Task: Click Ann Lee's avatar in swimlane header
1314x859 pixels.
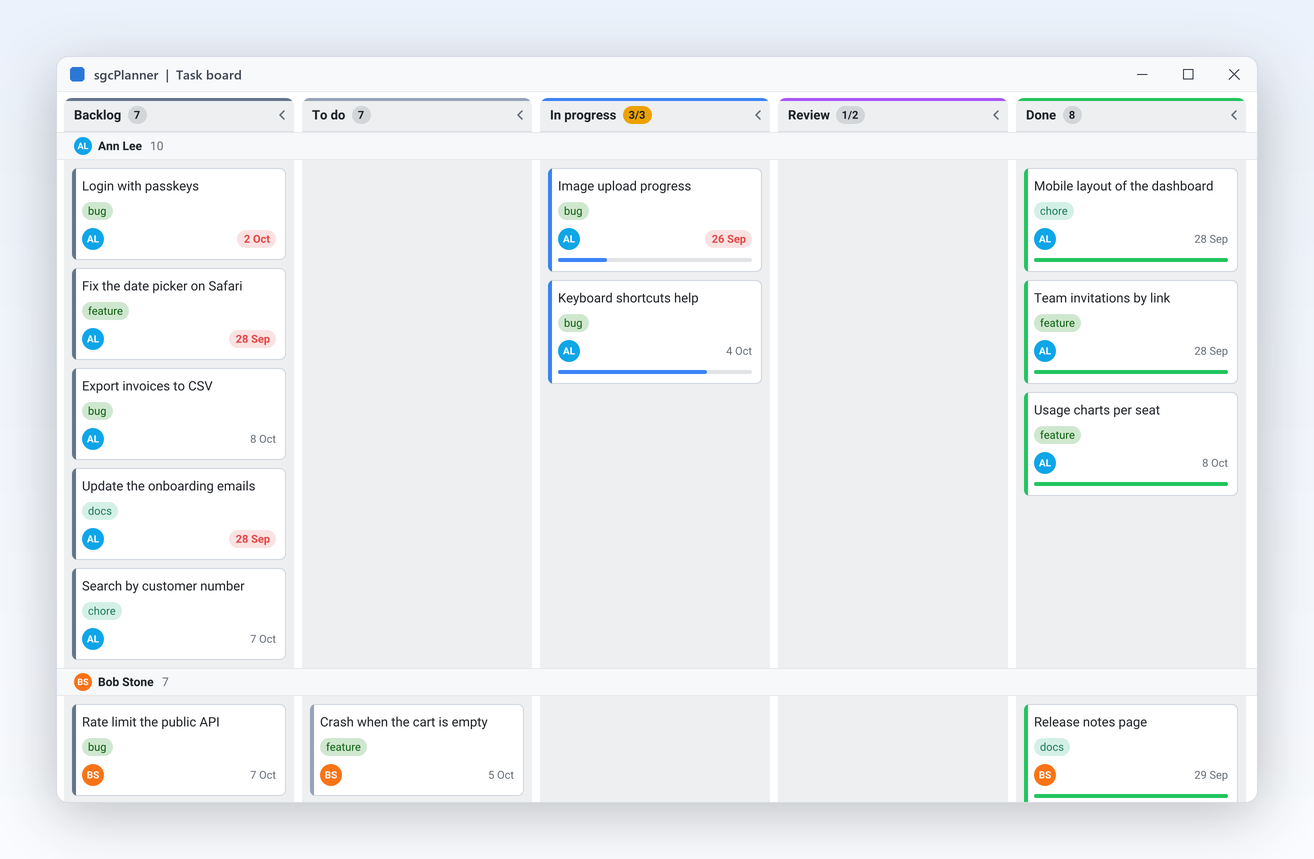Action: pos(83,146)
